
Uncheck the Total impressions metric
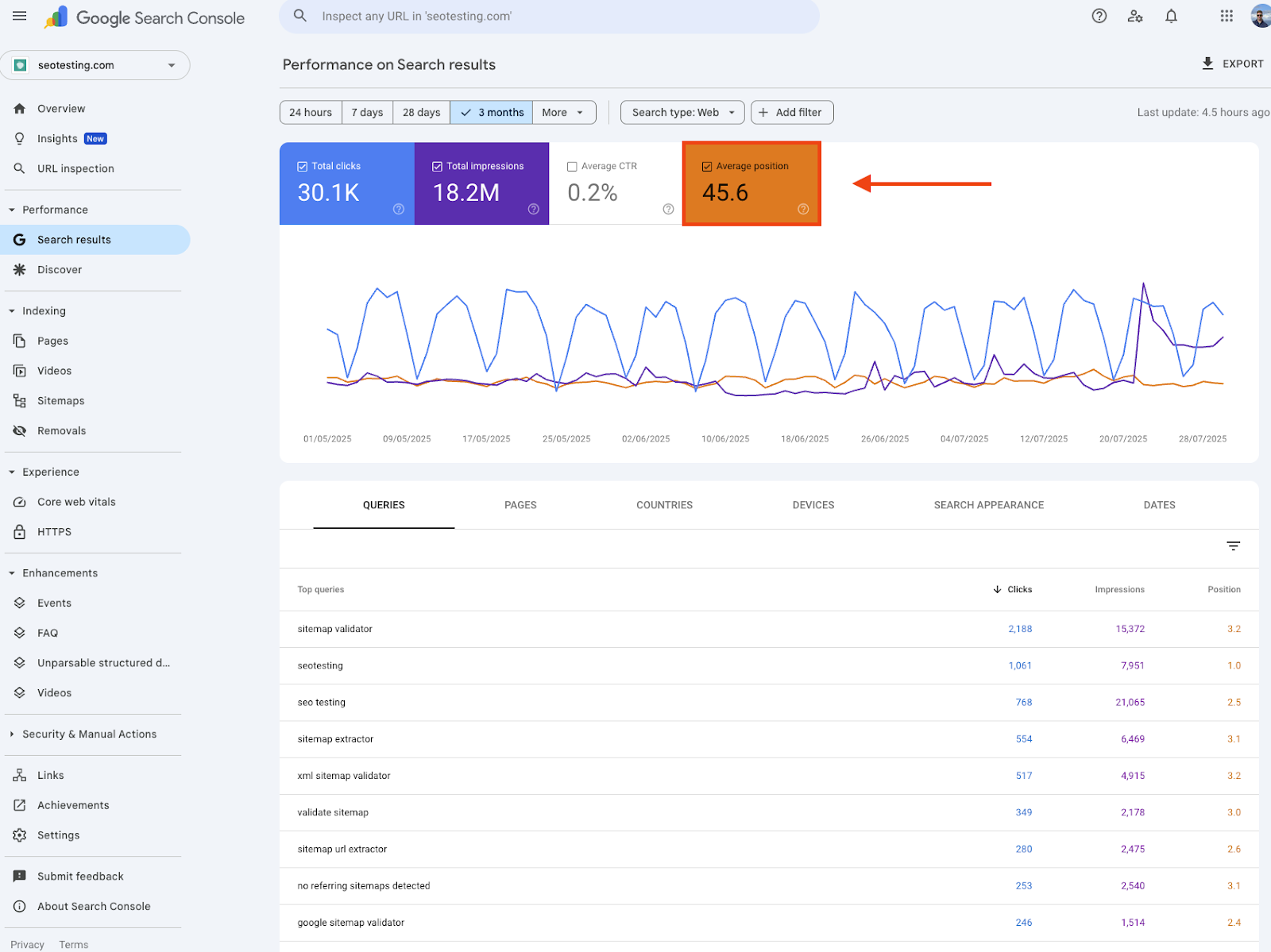tap(437, 166)
